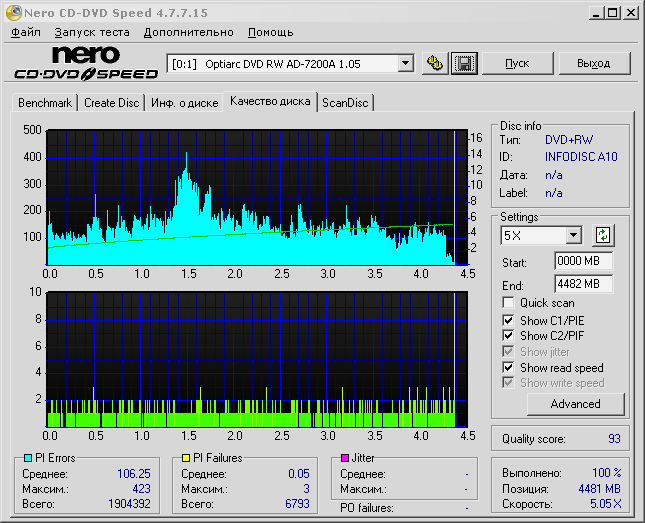
Task: Click the End position MB field
Action: [583, 284]
